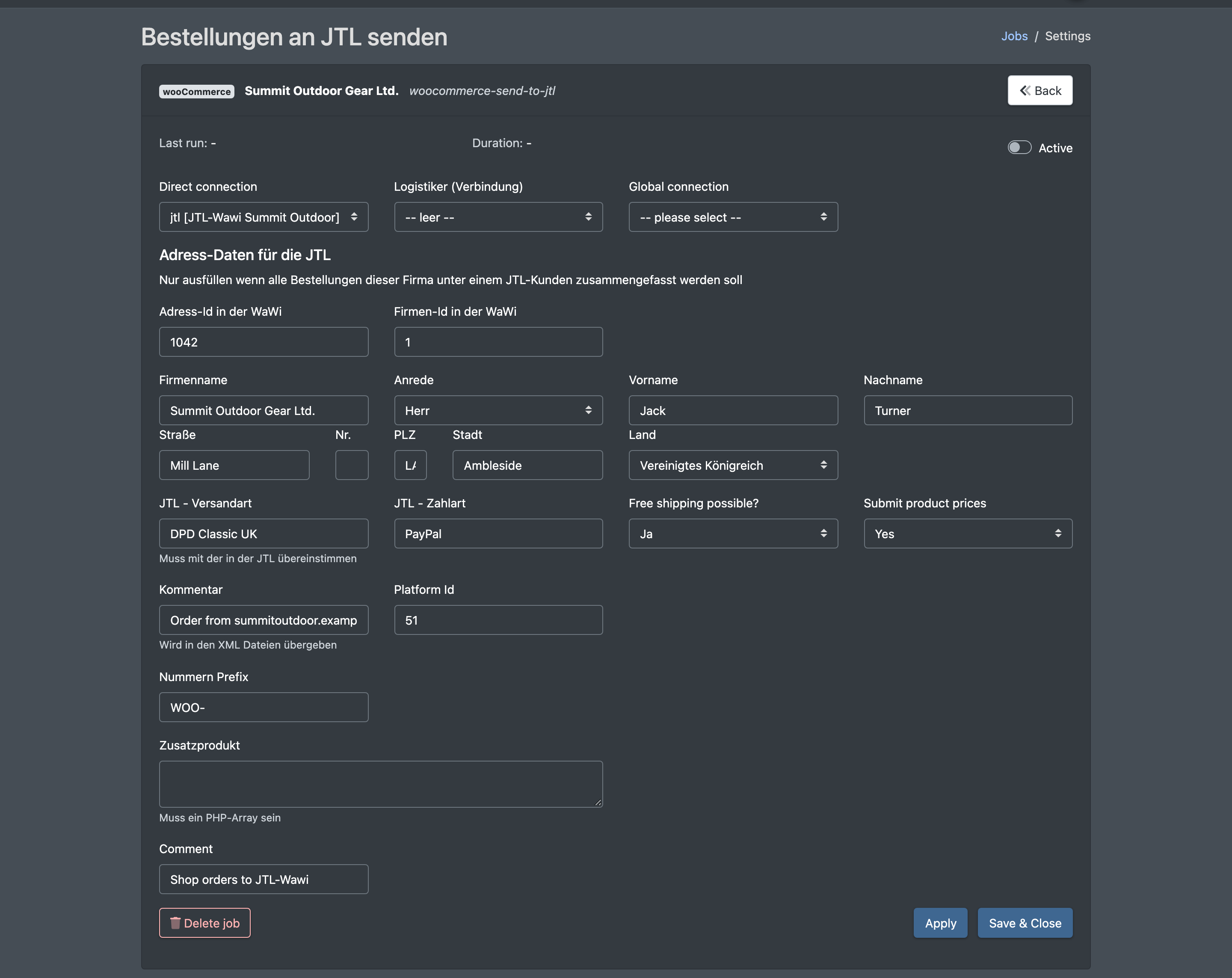Image resolution: width=1232 pixels, height=978 pixels.
Task: Click the Zusatzprodukt textarea resize handle
Action: (598, 803)
